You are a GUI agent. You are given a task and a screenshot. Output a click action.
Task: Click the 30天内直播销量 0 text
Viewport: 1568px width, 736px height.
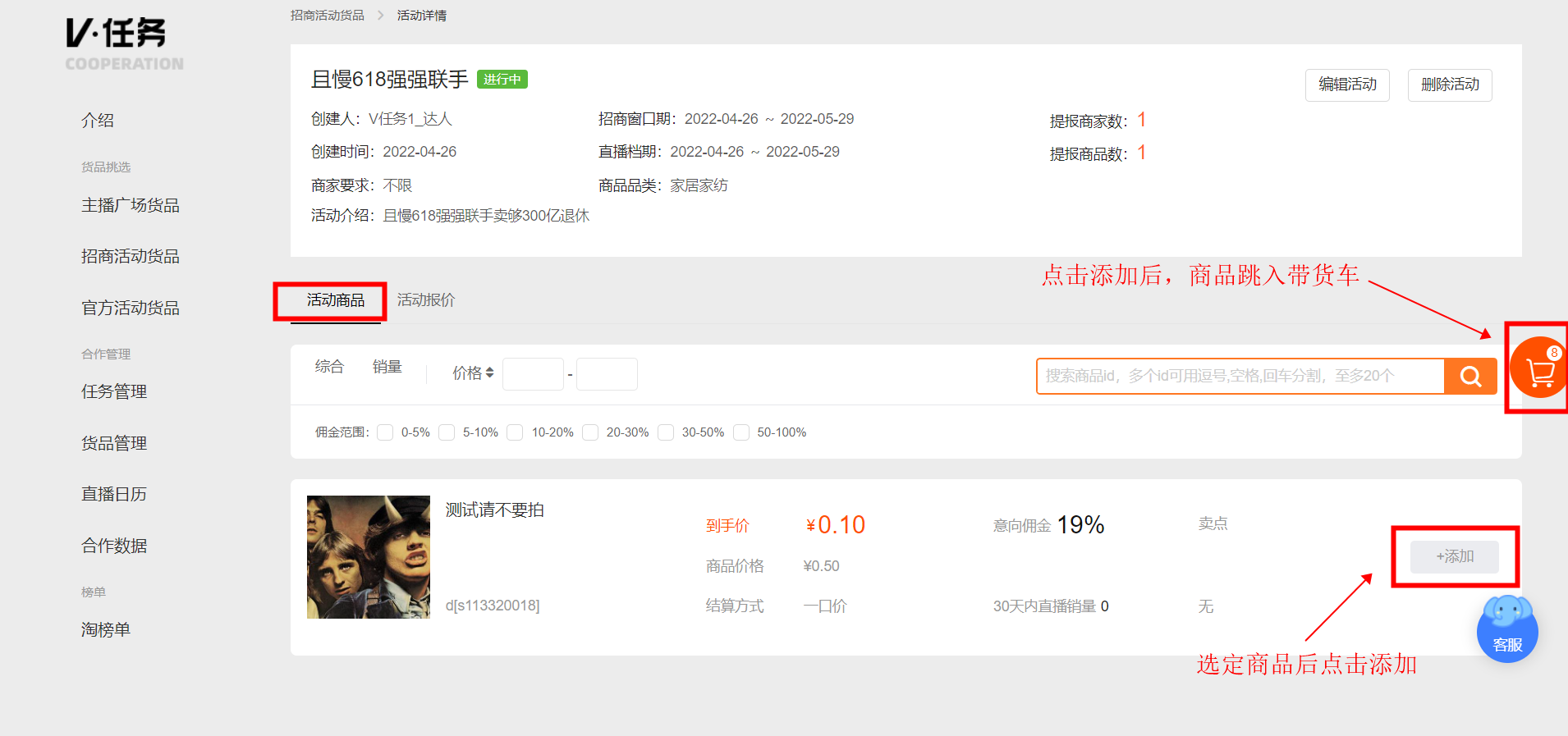click(x=1051, y=606)
